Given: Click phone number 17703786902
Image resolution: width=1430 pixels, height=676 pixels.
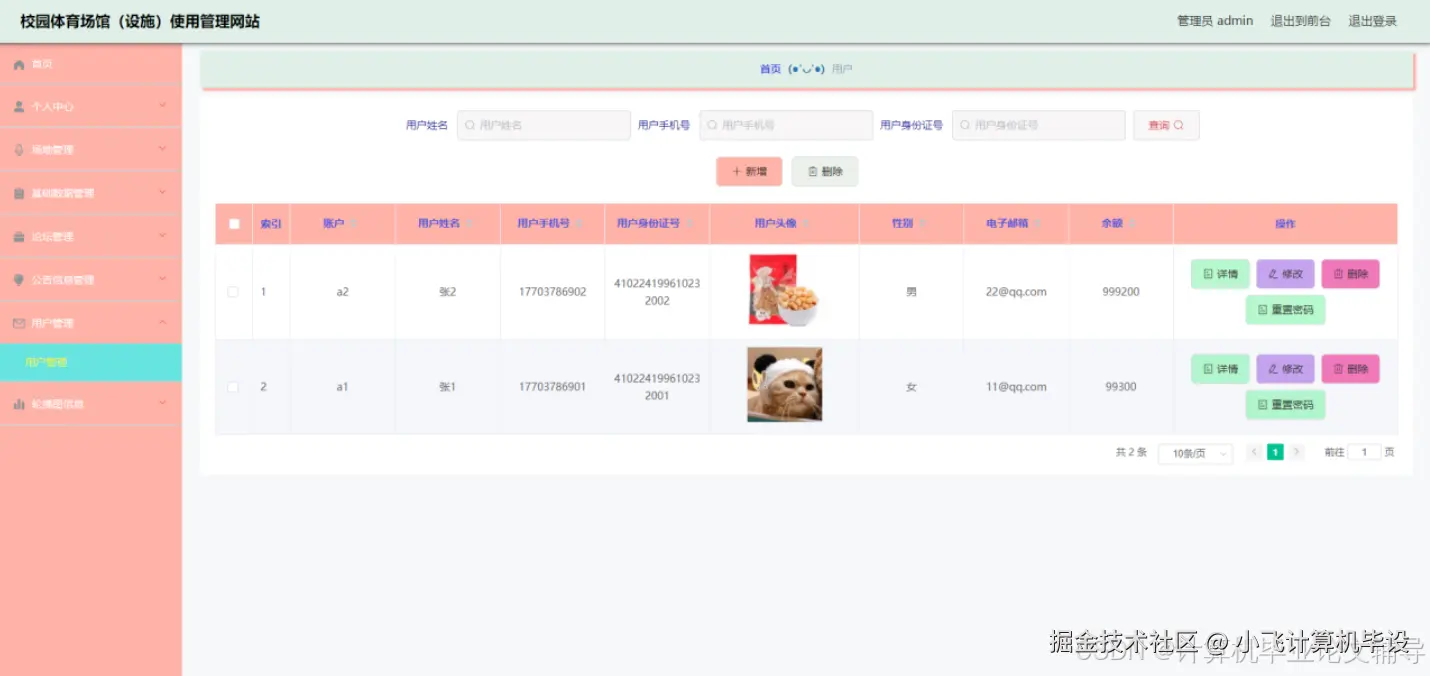Looking at the screenshot, I should tap(552, 292).
